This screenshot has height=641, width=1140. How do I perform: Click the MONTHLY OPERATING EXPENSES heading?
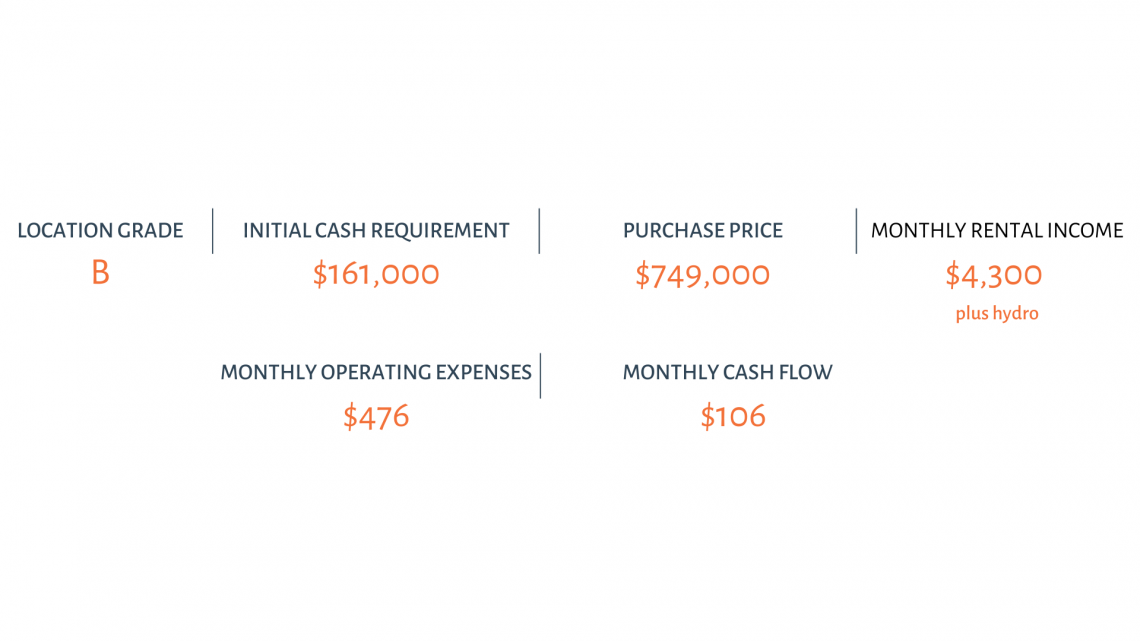(x=376, y=372)
